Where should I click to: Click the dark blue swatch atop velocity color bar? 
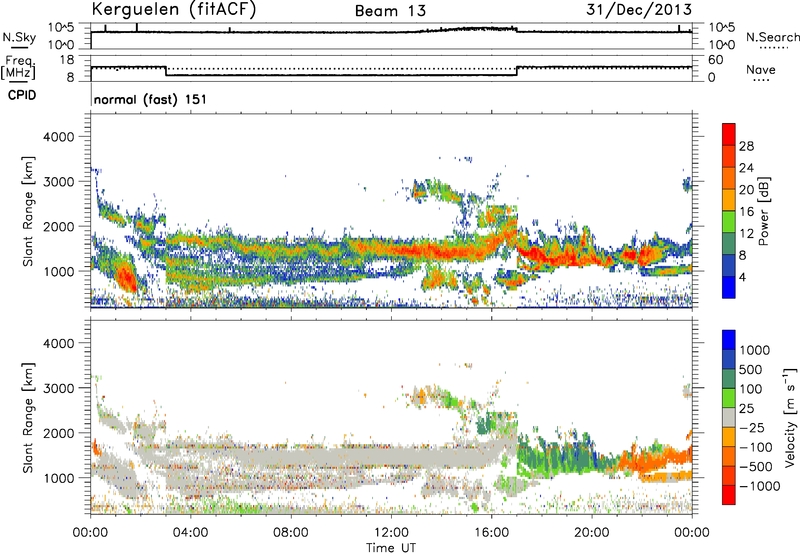[x=729, y=340]
